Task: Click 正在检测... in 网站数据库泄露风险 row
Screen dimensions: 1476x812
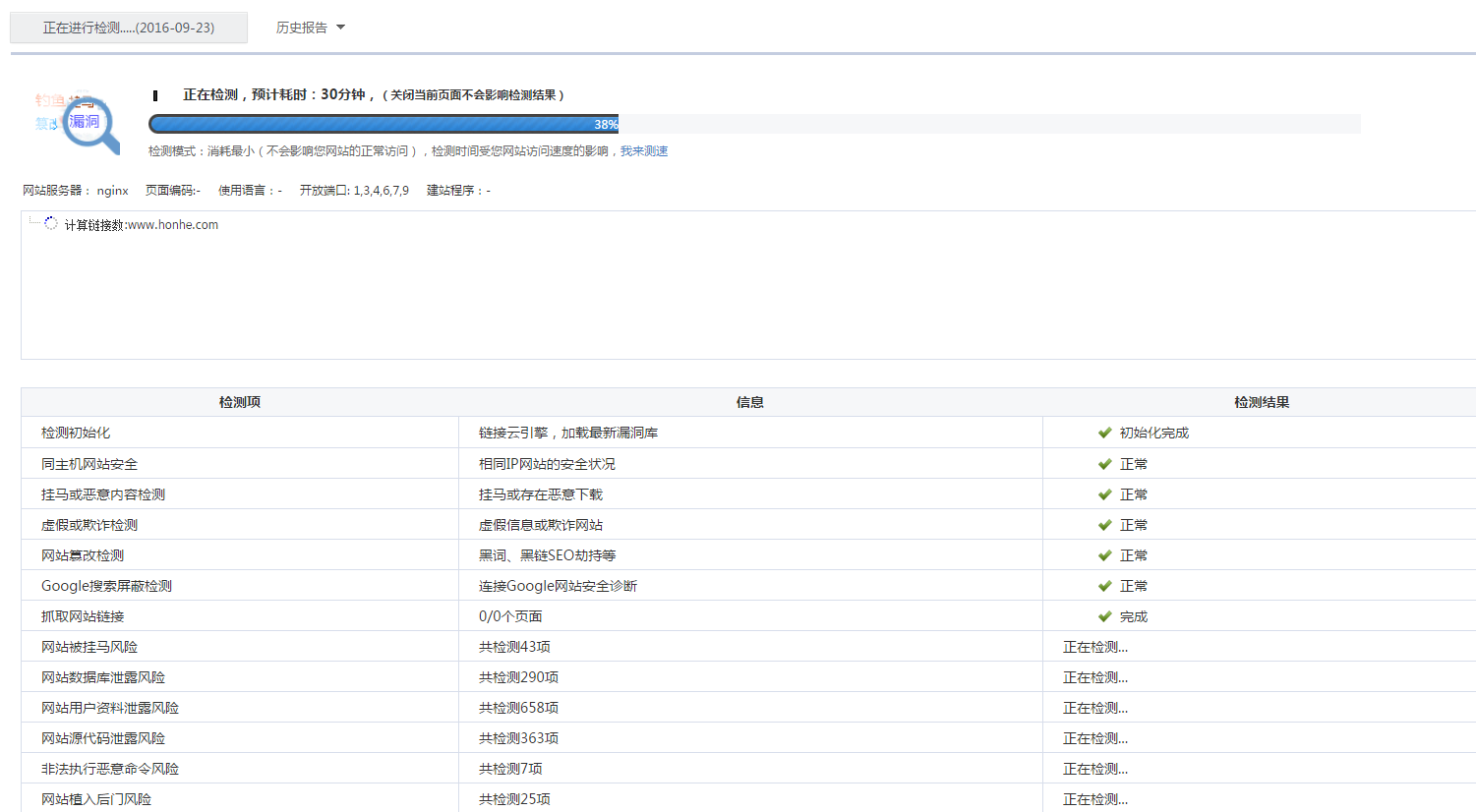Action: tap(1095, 677)
